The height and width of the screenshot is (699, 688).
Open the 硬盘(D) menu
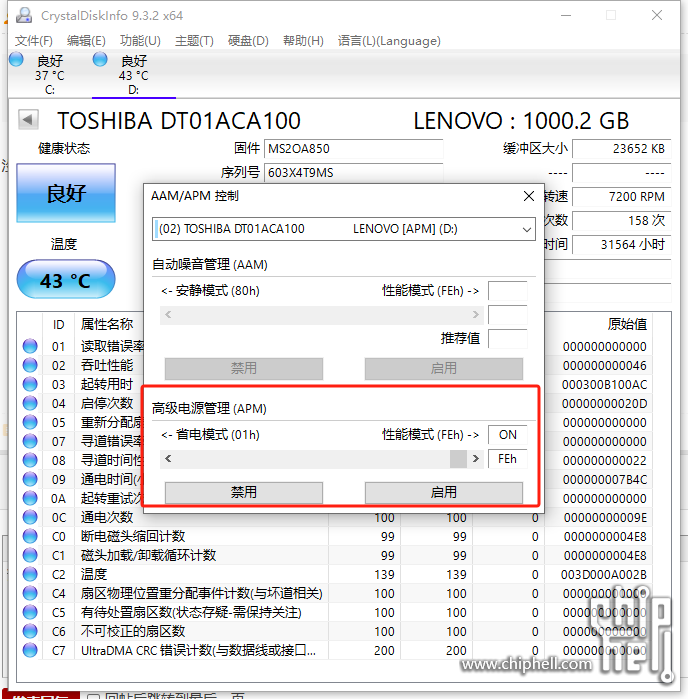248,41
